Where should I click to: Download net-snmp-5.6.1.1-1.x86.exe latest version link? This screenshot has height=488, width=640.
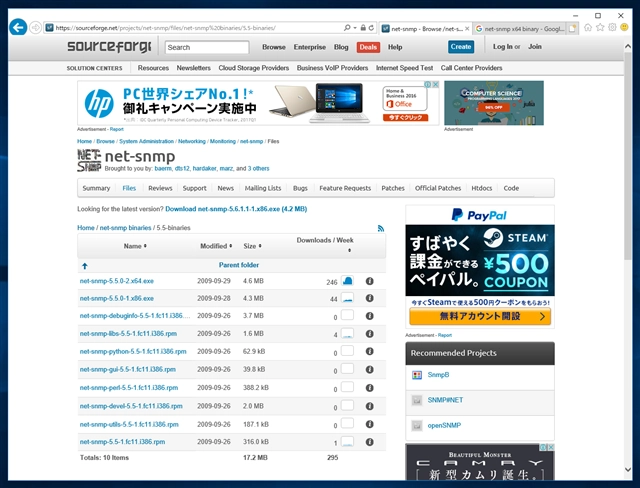click(236, 209)
